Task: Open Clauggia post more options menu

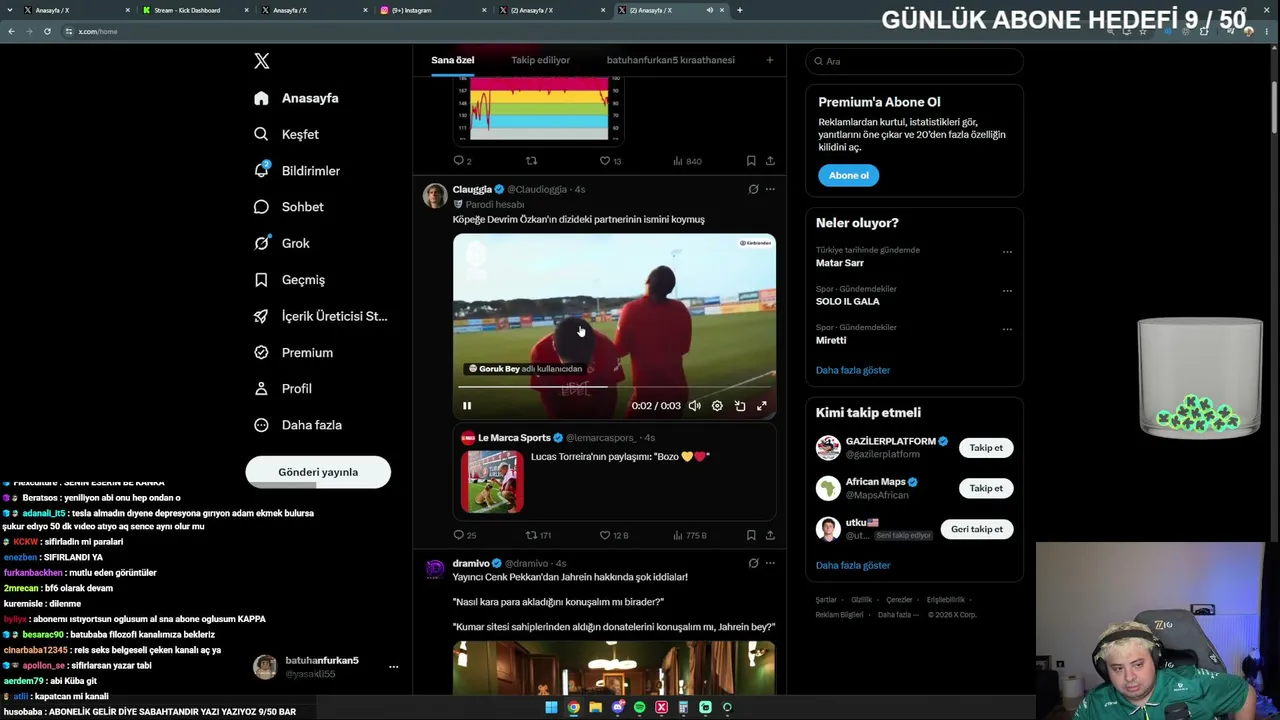Action: click(x=770, y=189)
